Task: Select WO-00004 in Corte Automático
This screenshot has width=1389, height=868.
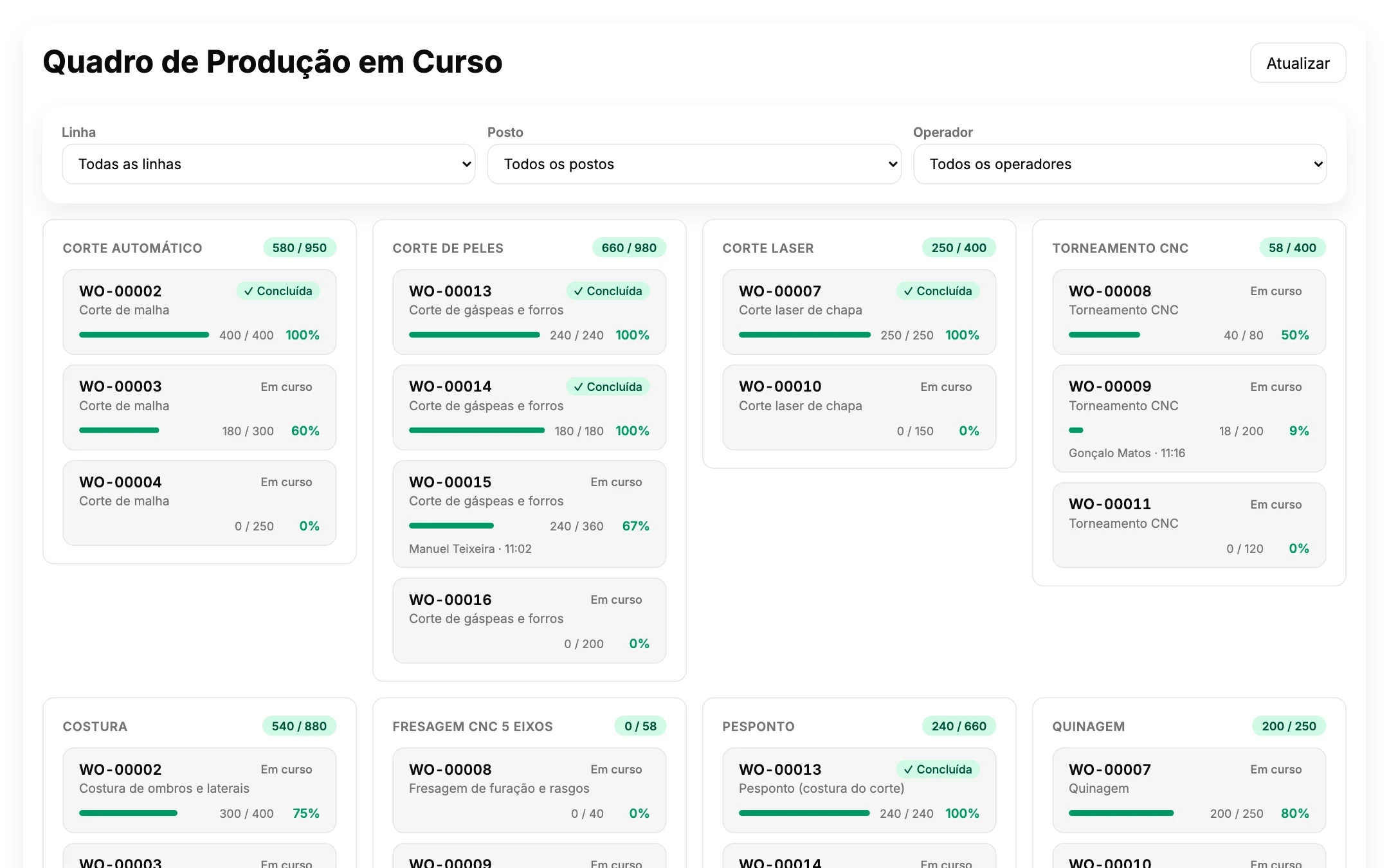Action: pos(199,503)
